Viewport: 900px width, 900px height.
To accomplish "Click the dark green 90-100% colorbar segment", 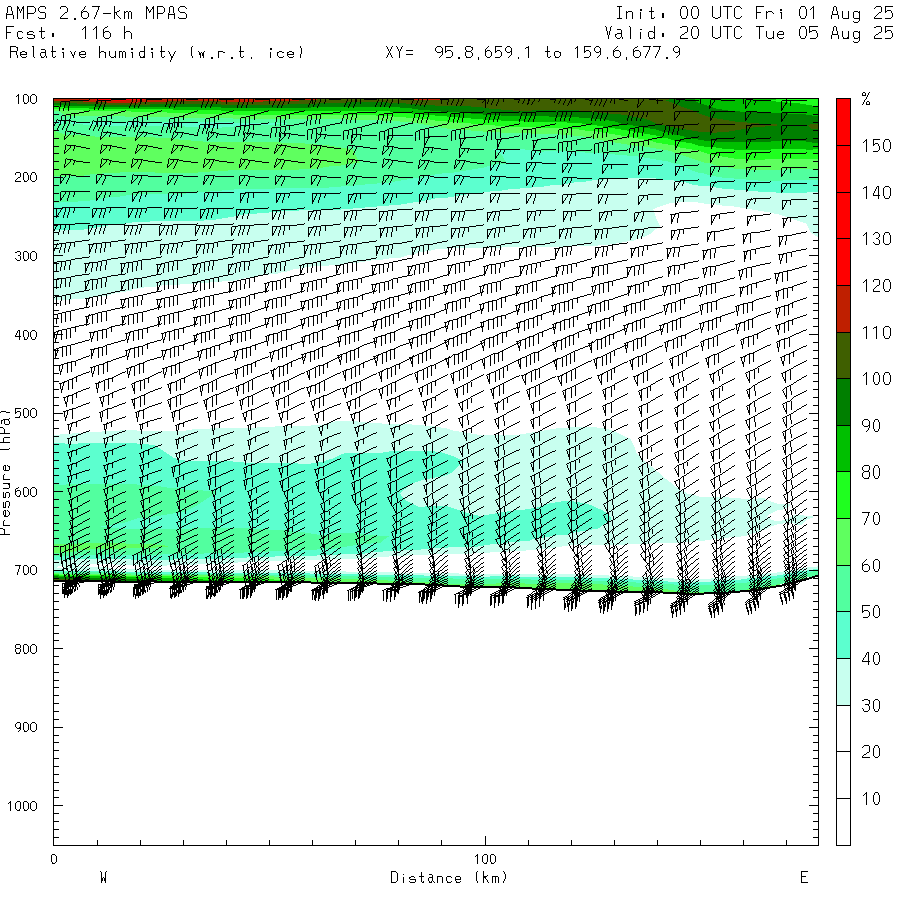I will coord(843,402).
